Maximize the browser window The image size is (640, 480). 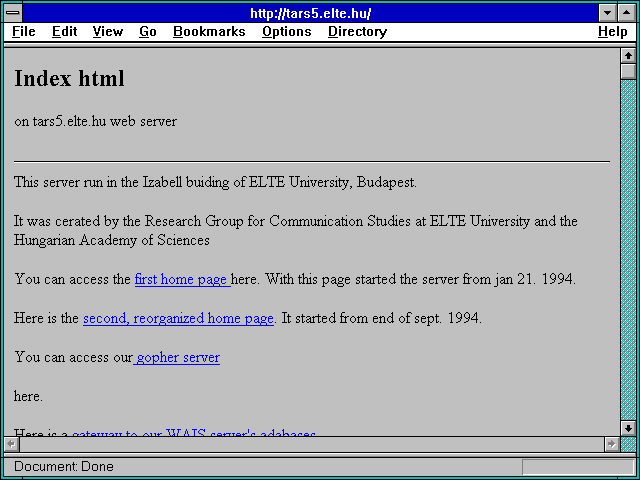coord(627,13)
